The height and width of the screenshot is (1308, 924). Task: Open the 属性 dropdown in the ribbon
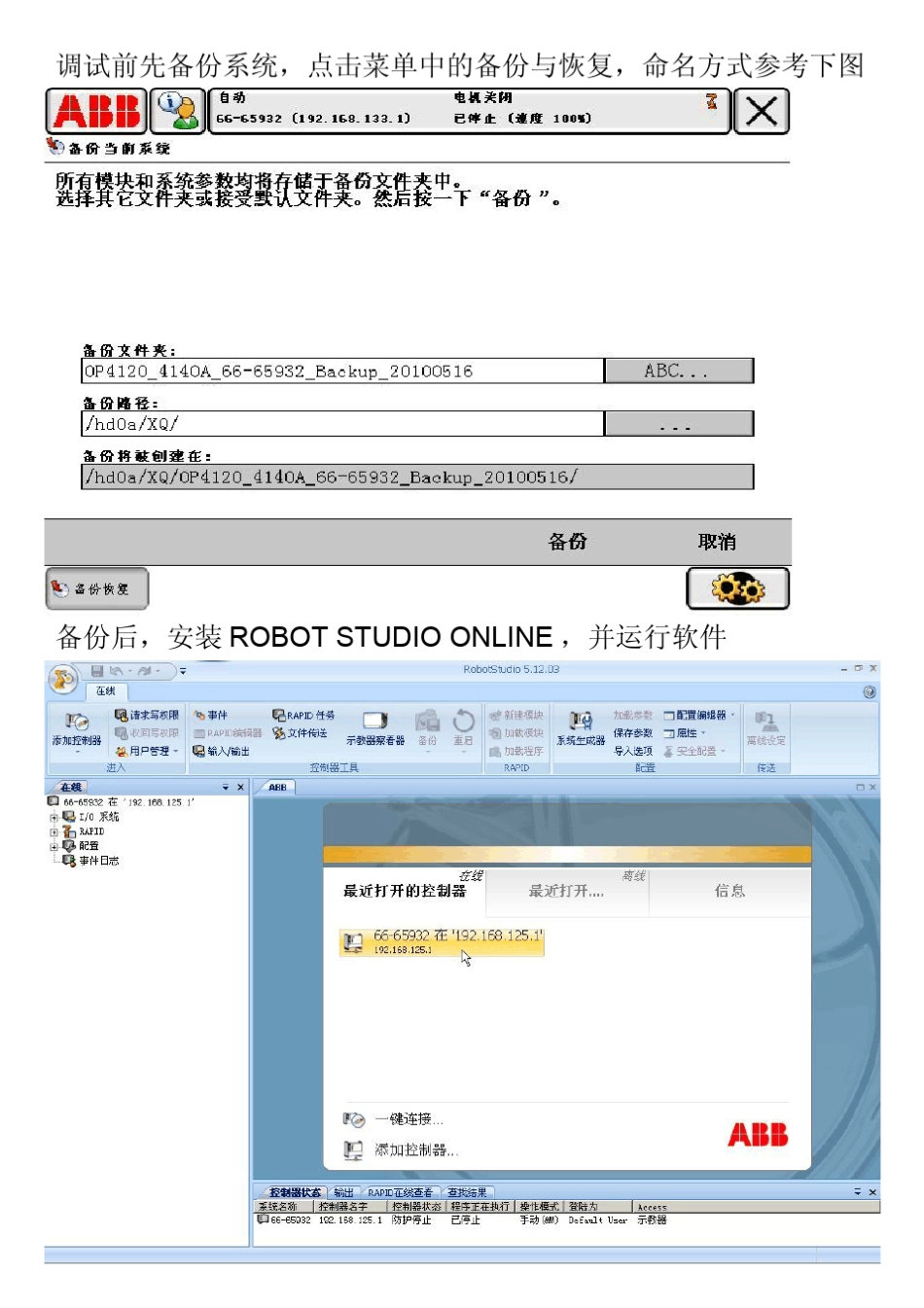685,733
